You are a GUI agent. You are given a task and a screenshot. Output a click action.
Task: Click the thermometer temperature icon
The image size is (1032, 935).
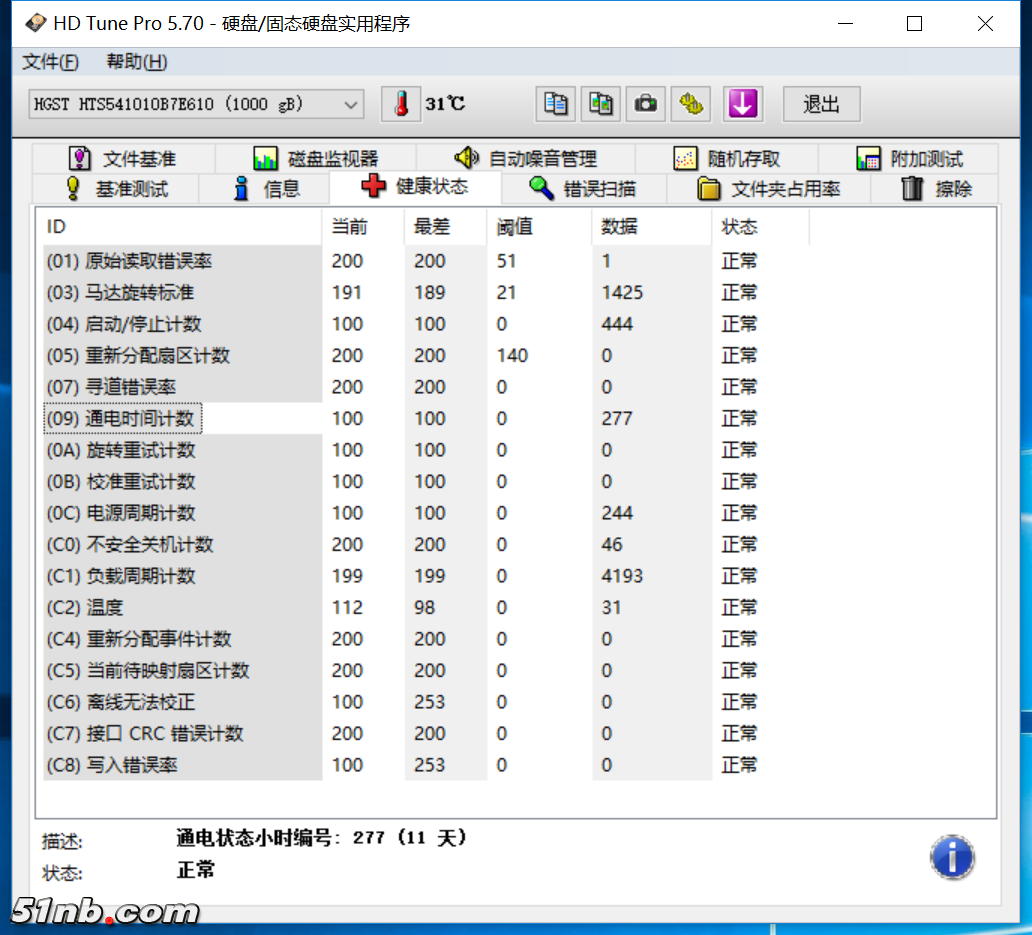click(400, 103)
